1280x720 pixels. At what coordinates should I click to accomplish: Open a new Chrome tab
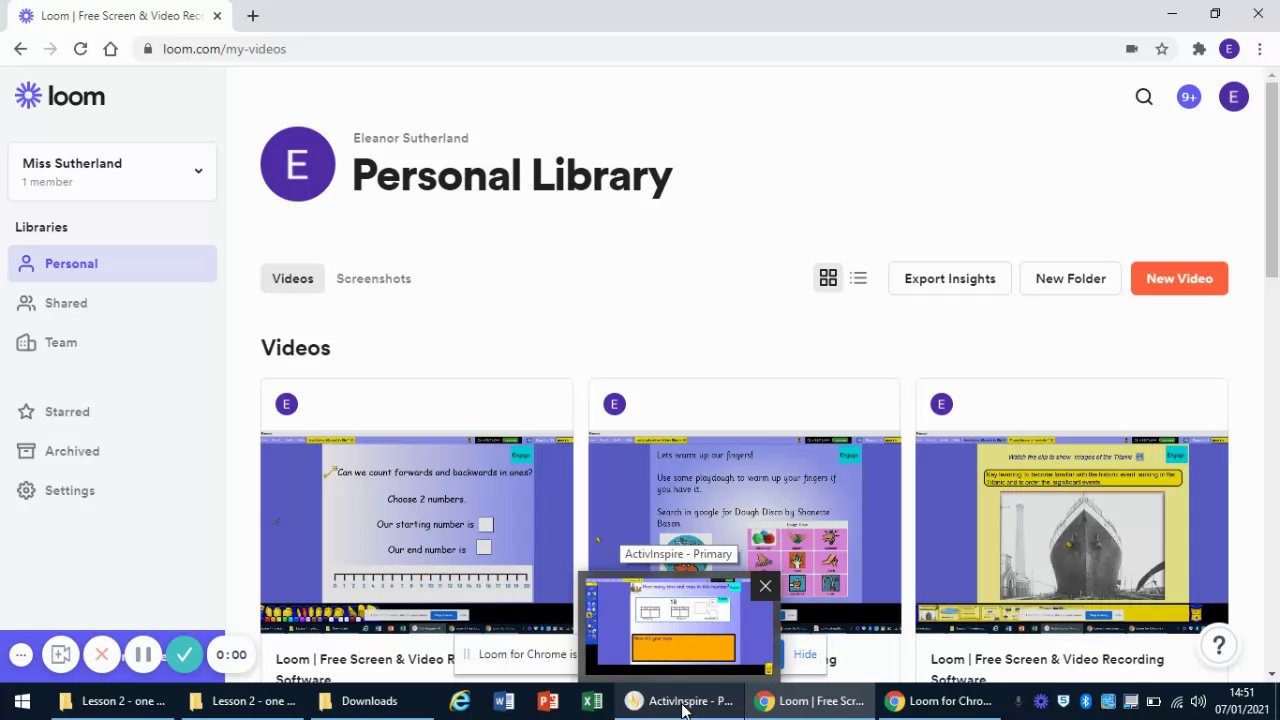pyautogui.click(x=253, y=15)
